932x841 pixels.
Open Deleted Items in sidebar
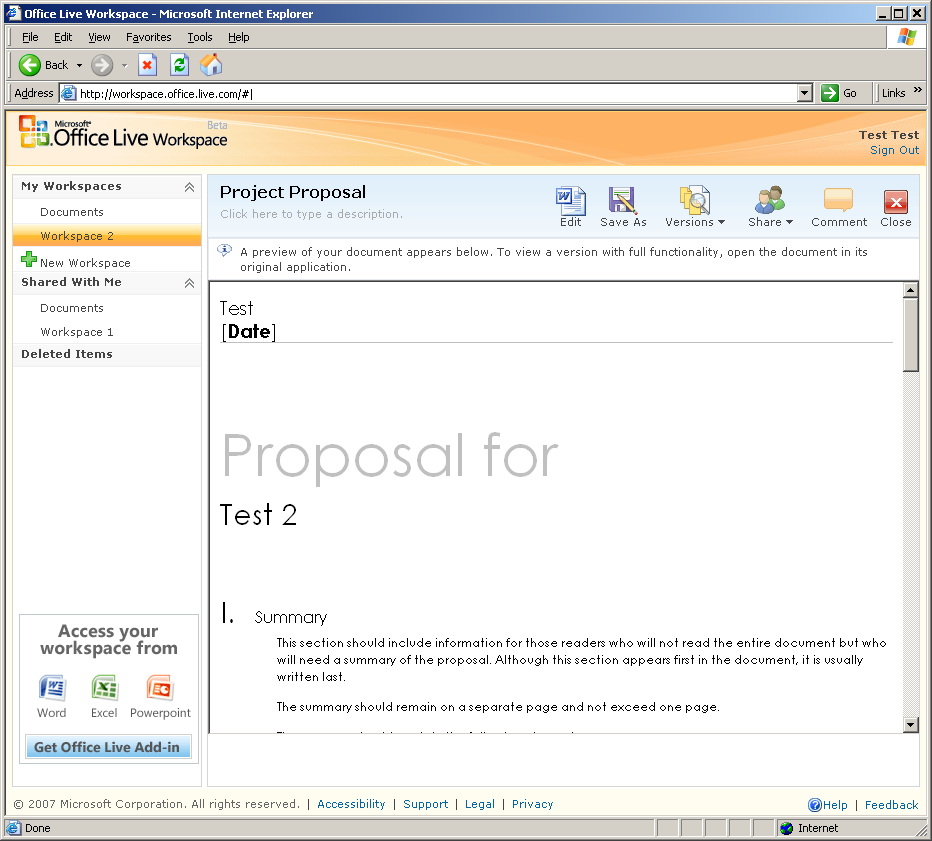click(67, 354)
